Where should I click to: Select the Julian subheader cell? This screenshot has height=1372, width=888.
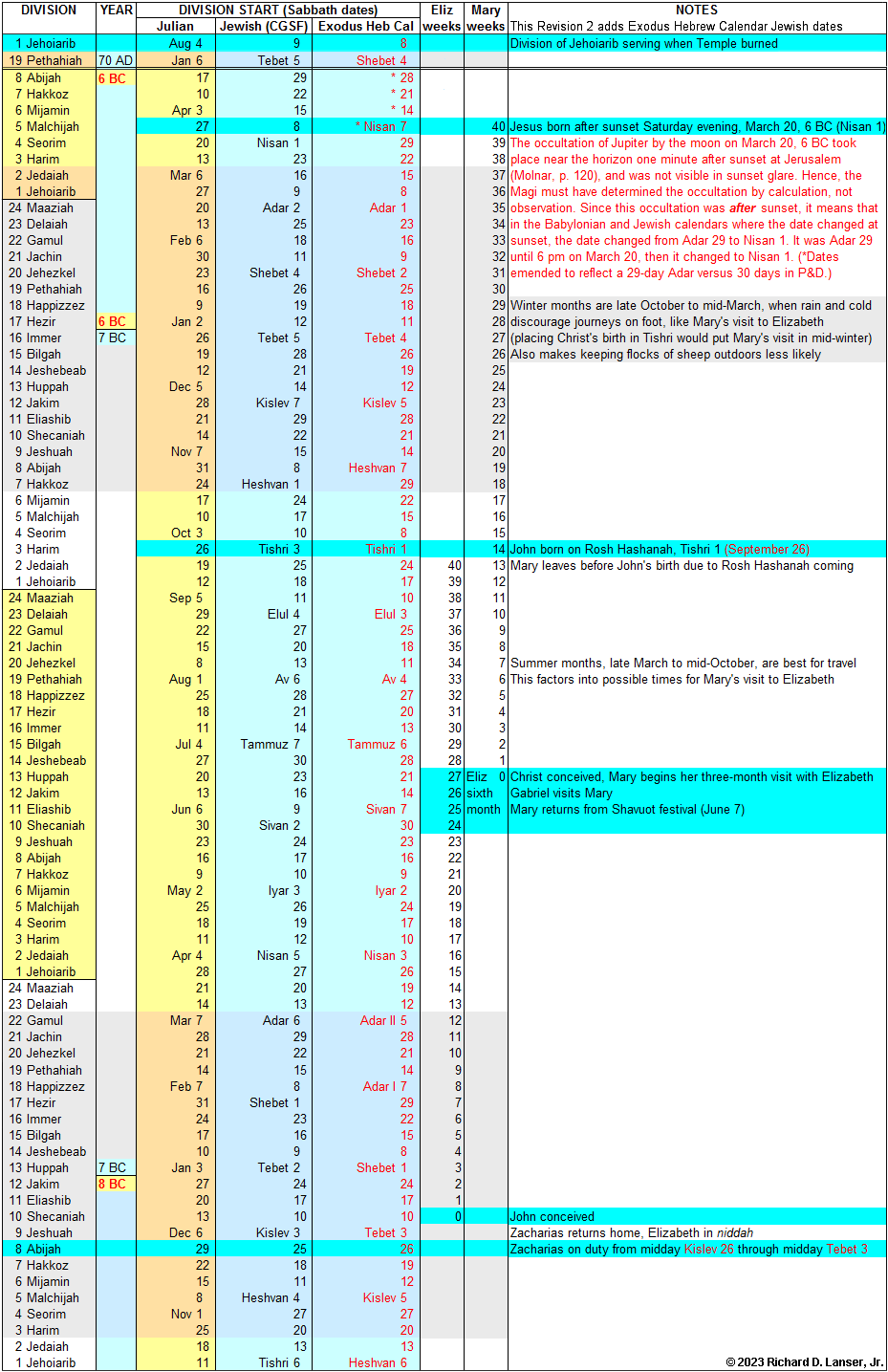point(176,26)
